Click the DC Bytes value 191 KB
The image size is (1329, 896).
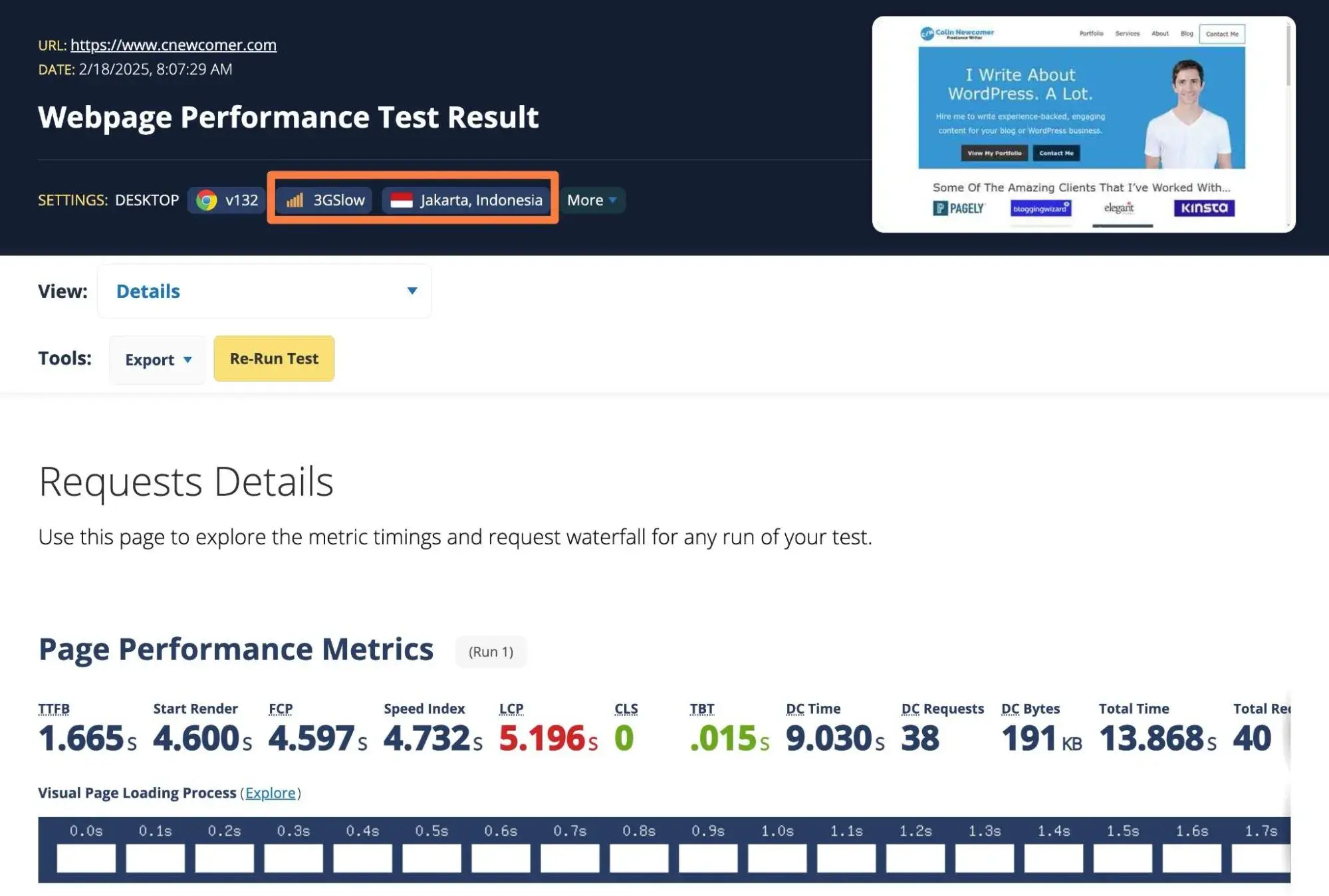click(x=1042, y=738)
